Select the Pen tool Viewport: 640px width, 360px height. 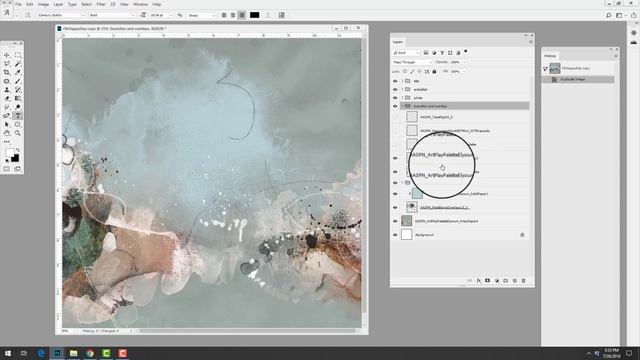(x=7, y=116)
